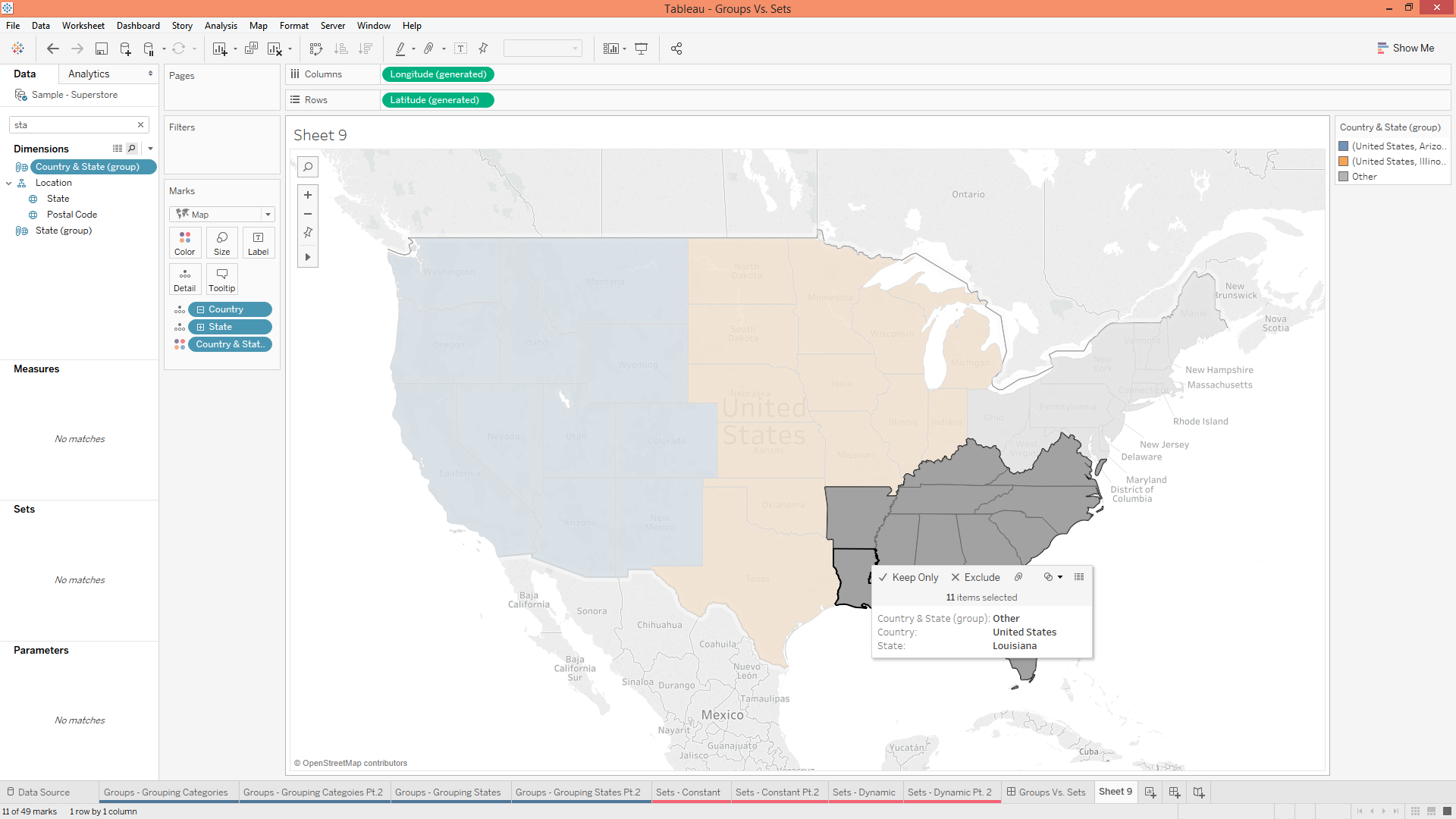
Task: Switch to Sets - Dynamic Pt.2 tab
Action: [x=950, y=791]
